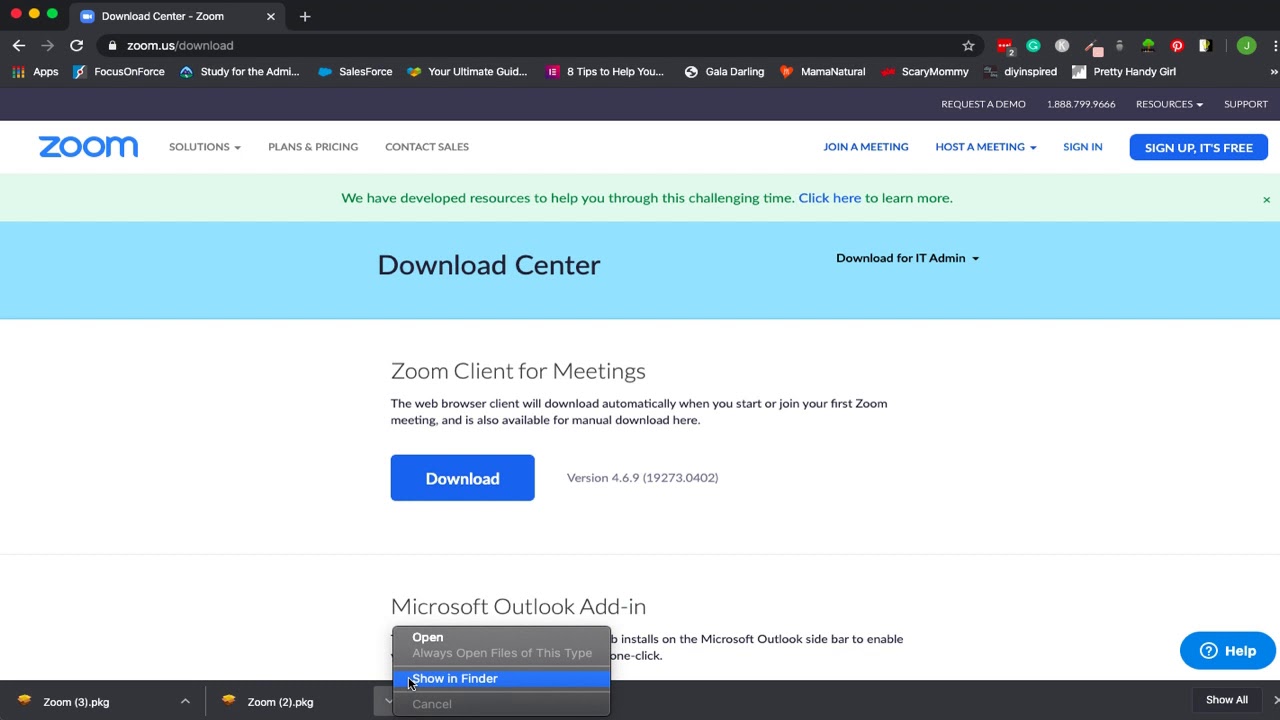Viewport: 1280px width, 720px height.
Task: Click Show All downloads
Action: pyautogui.click(x=1227, y=700)
